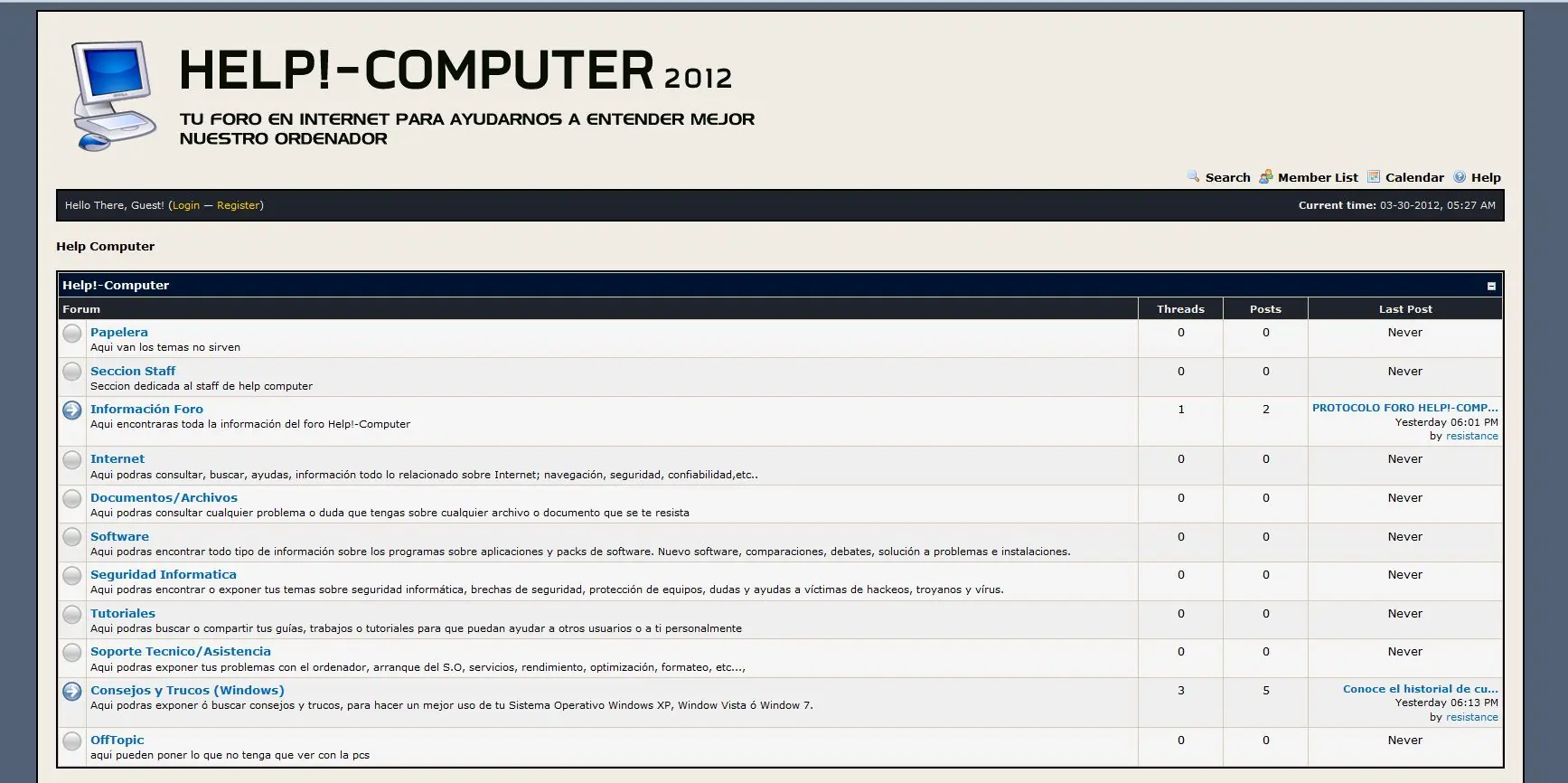Click the OffTopic forum status icon
The width and height of the screenshot is (1568, 783).
(x=72, y=741)
